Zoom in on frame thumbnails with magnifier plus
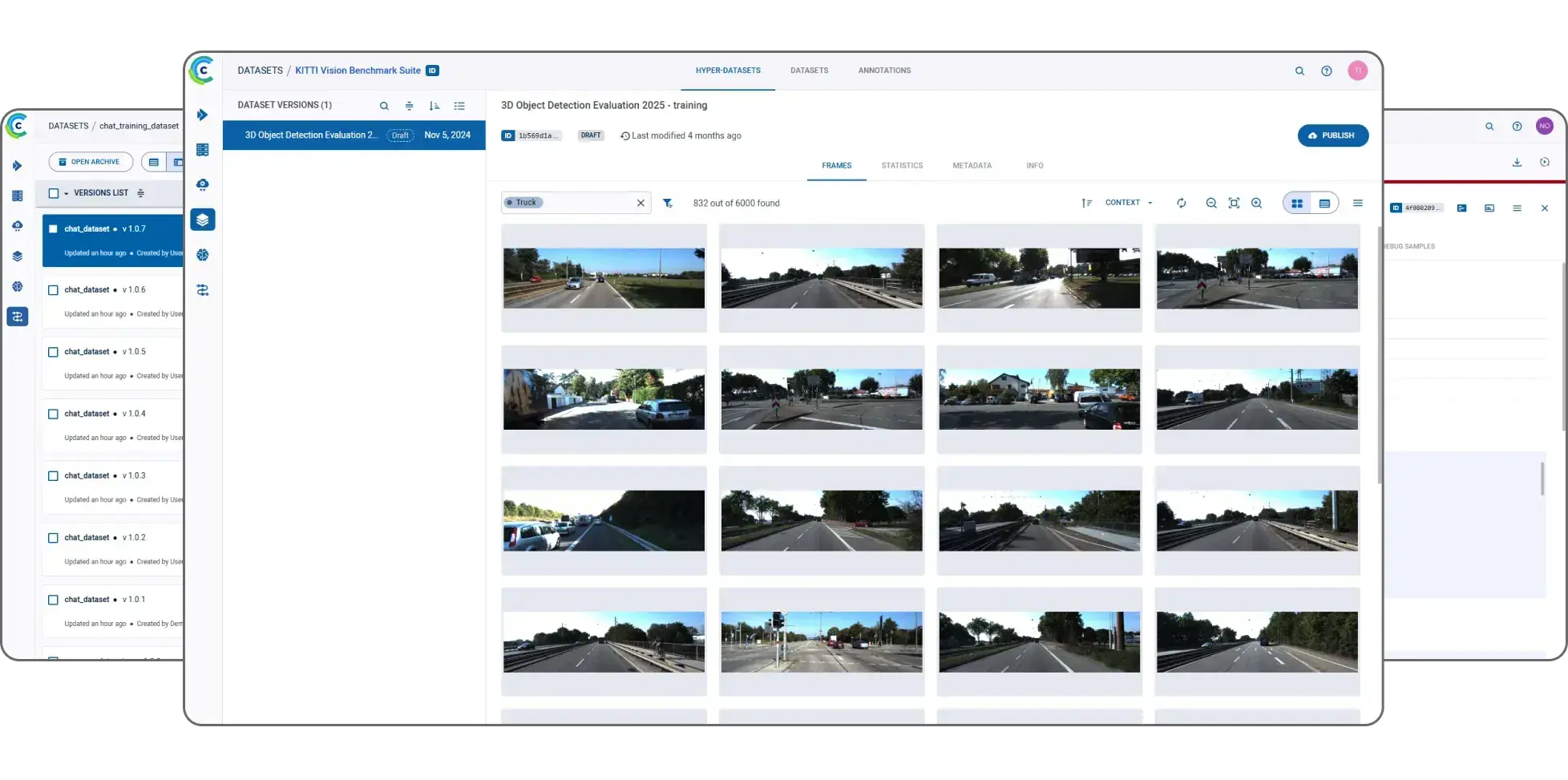This screenshot has width=1568, height=780. tap(1256, 203)
